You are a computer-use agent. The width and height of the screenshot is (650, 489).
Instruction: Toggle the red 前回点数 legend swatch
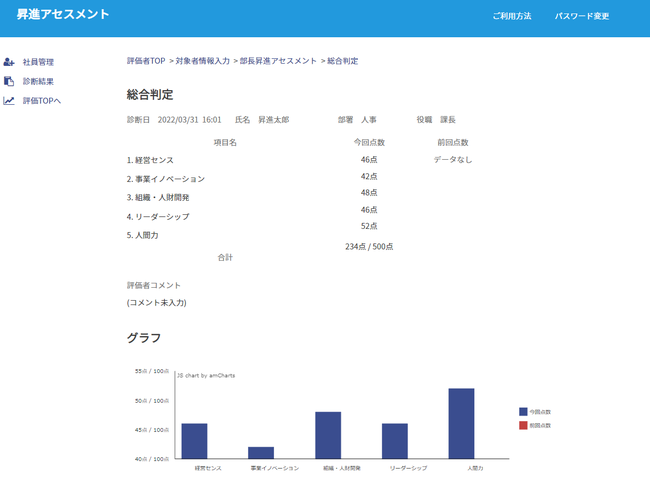523,426
